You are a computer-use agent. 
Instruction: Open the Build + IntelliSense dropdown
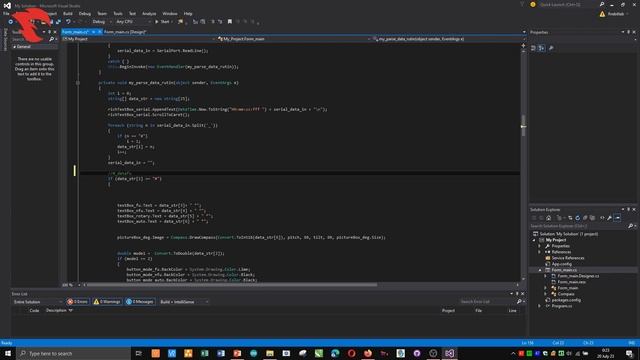[x=184, y=302]
